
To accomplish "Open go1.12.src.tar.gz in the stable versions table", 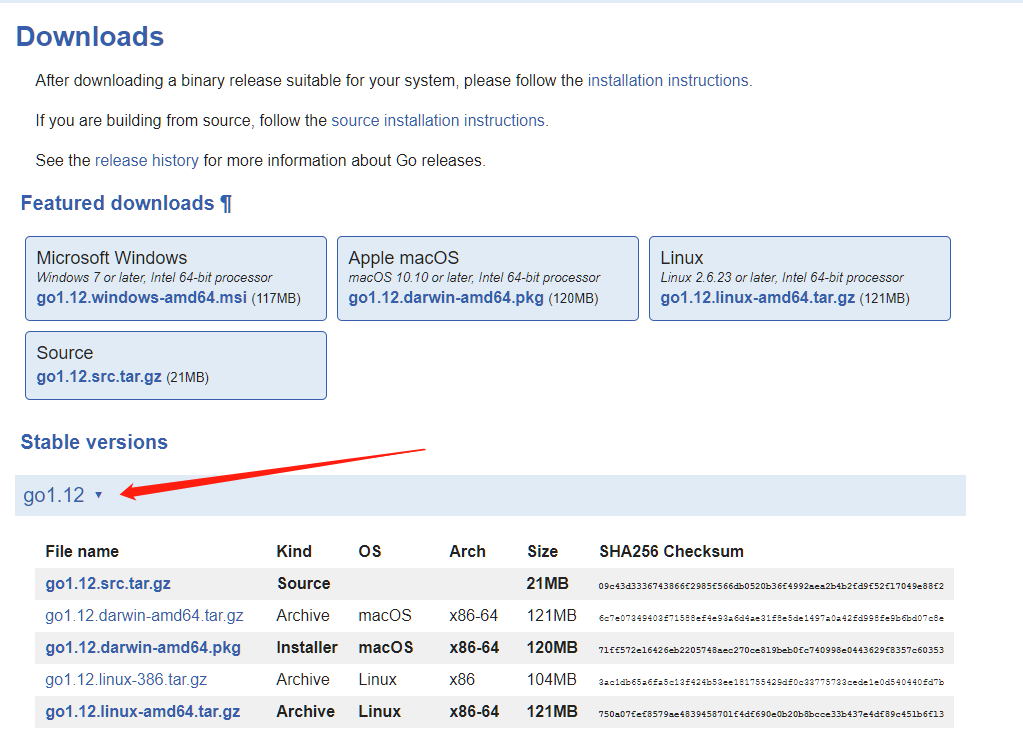I will coord(108,584).
